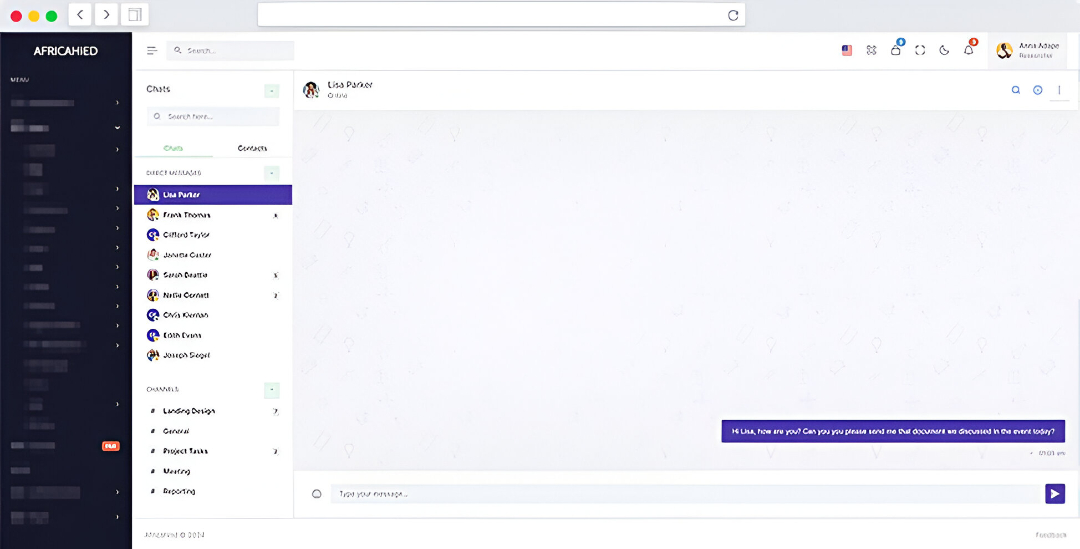Switch to the Contacts tab
Image resolution: width=1080 pixels, height=549 pixels.
click(x=252, y=148)
